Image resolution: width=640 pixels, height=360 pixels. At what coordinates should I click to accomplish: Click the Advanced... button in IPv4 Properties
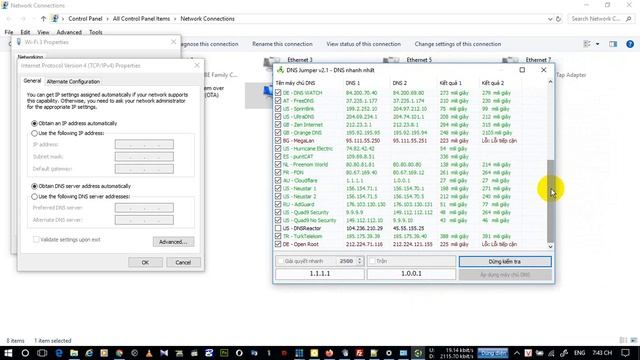tap(173, 242)
